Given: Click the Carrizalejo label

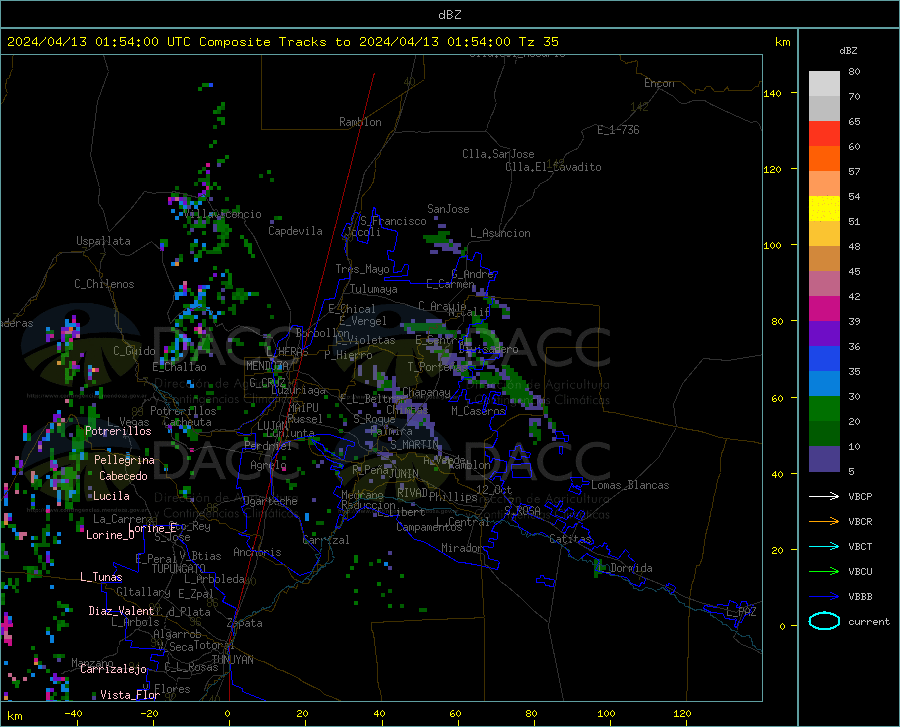Looking at the screenshot, I should point(113,669).
